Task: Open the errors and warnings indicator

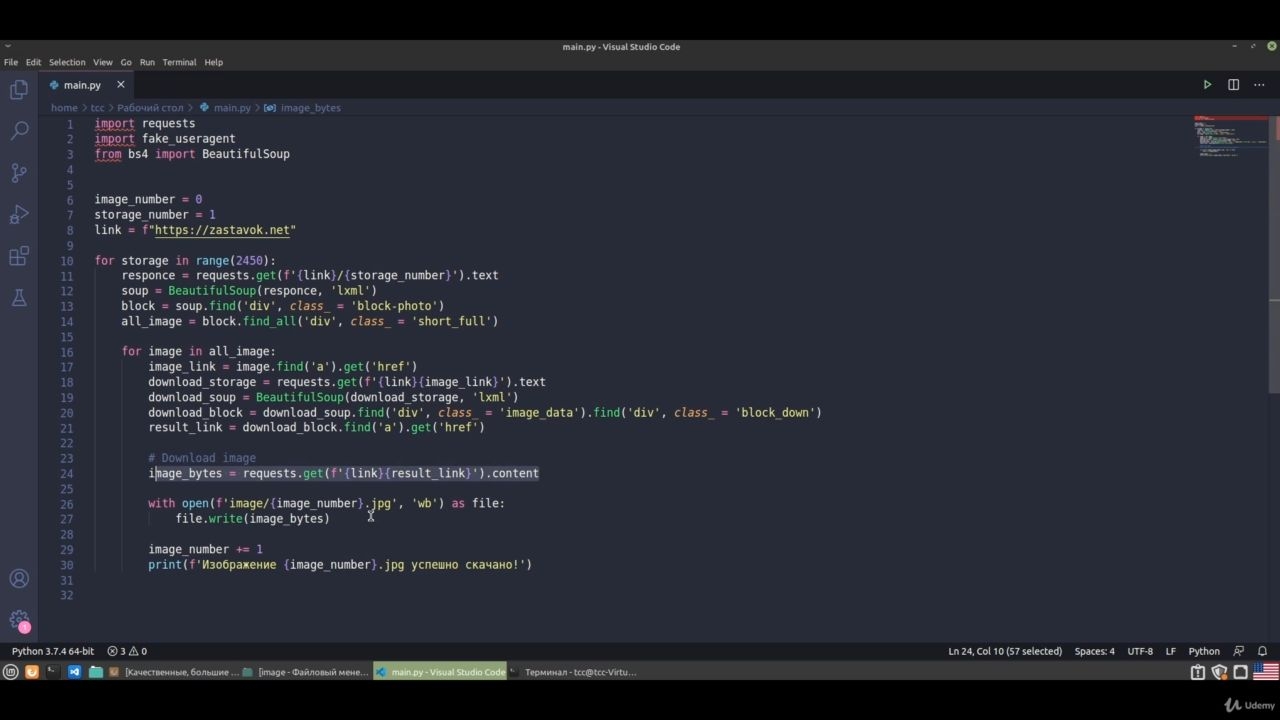Action: (x=127, y=651)
